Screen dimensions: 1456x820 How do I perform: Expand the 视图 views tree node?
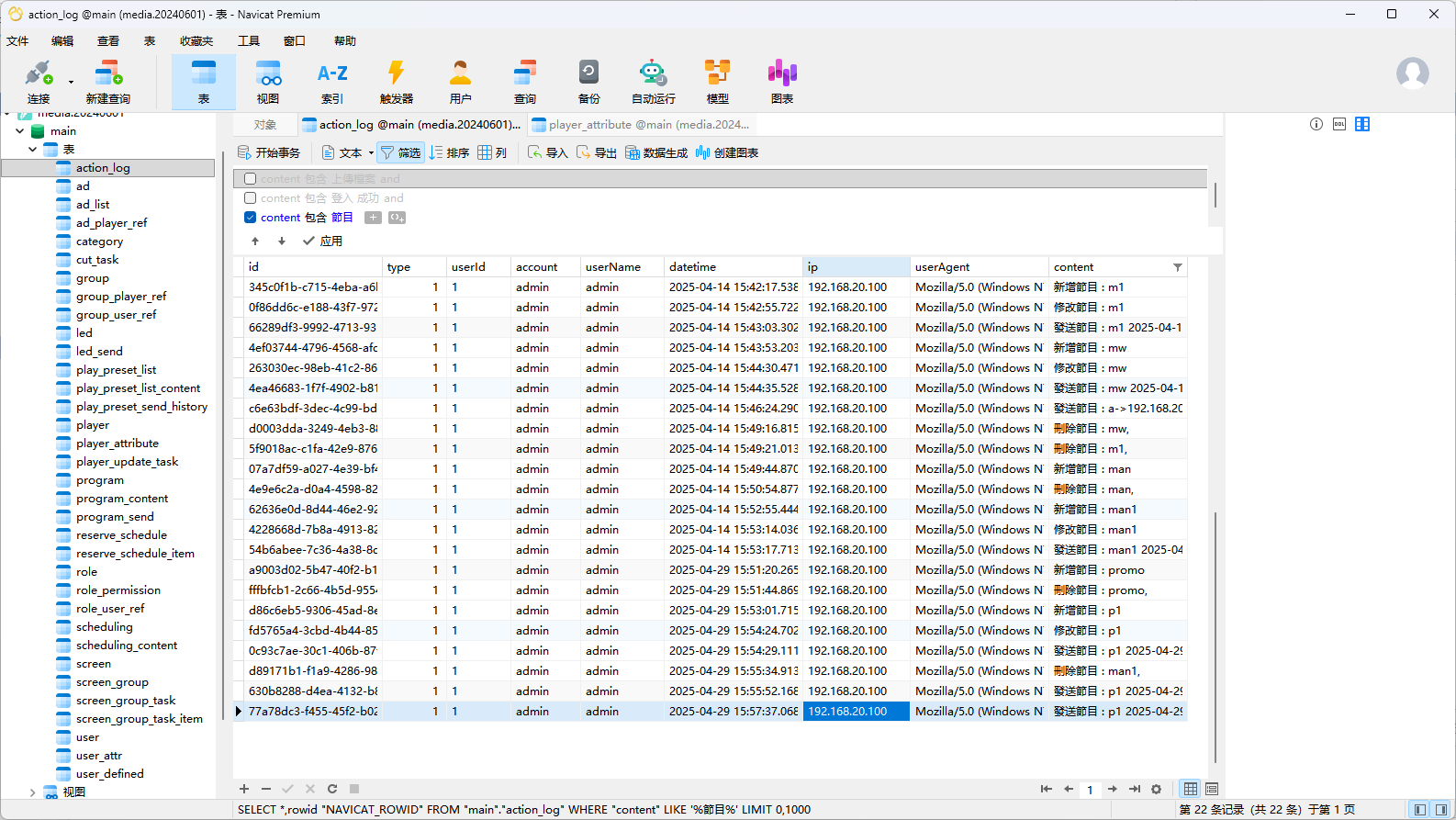pyautogui.click(x=33, y=792)
